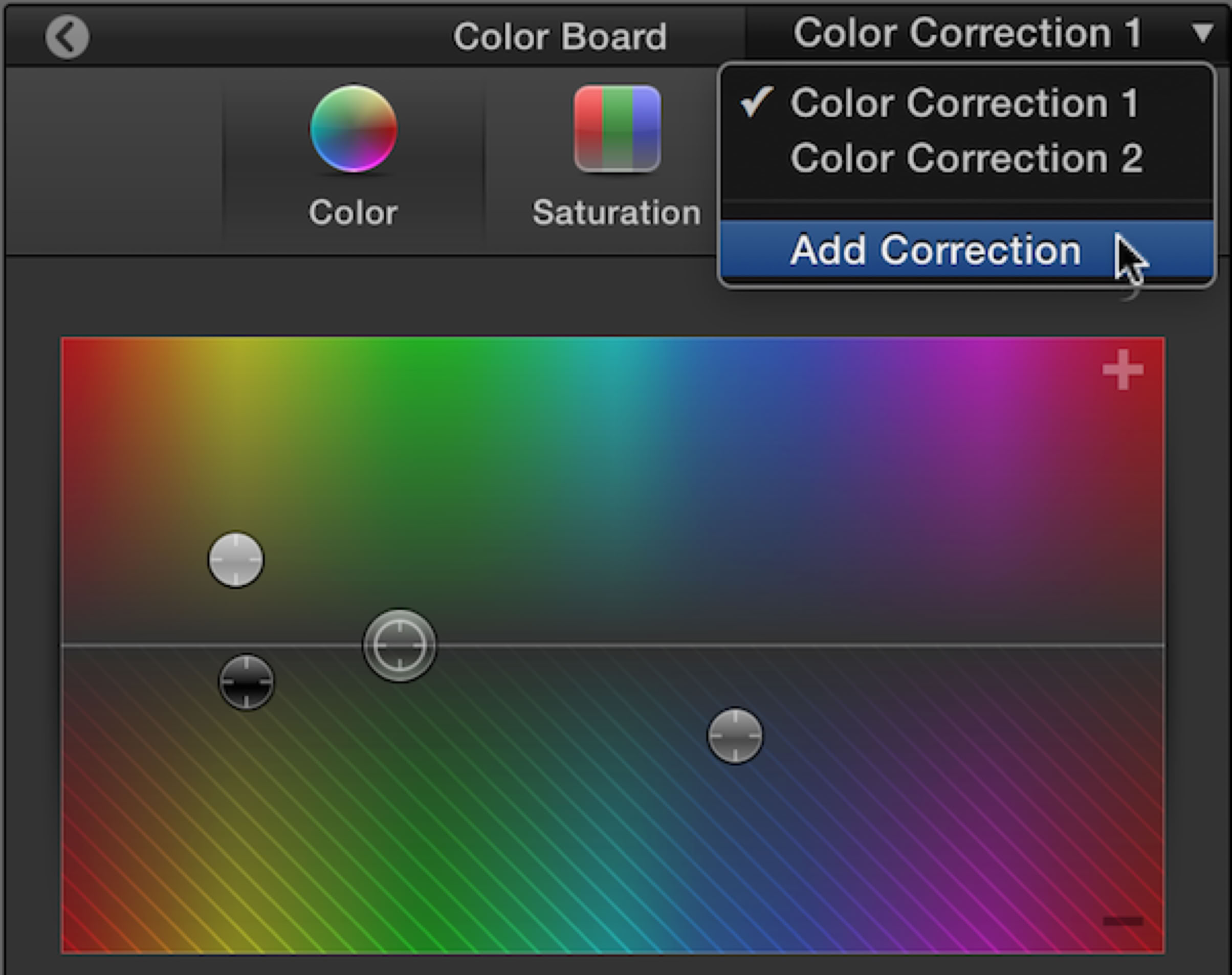Click the back arrow button

coord(68,37)
